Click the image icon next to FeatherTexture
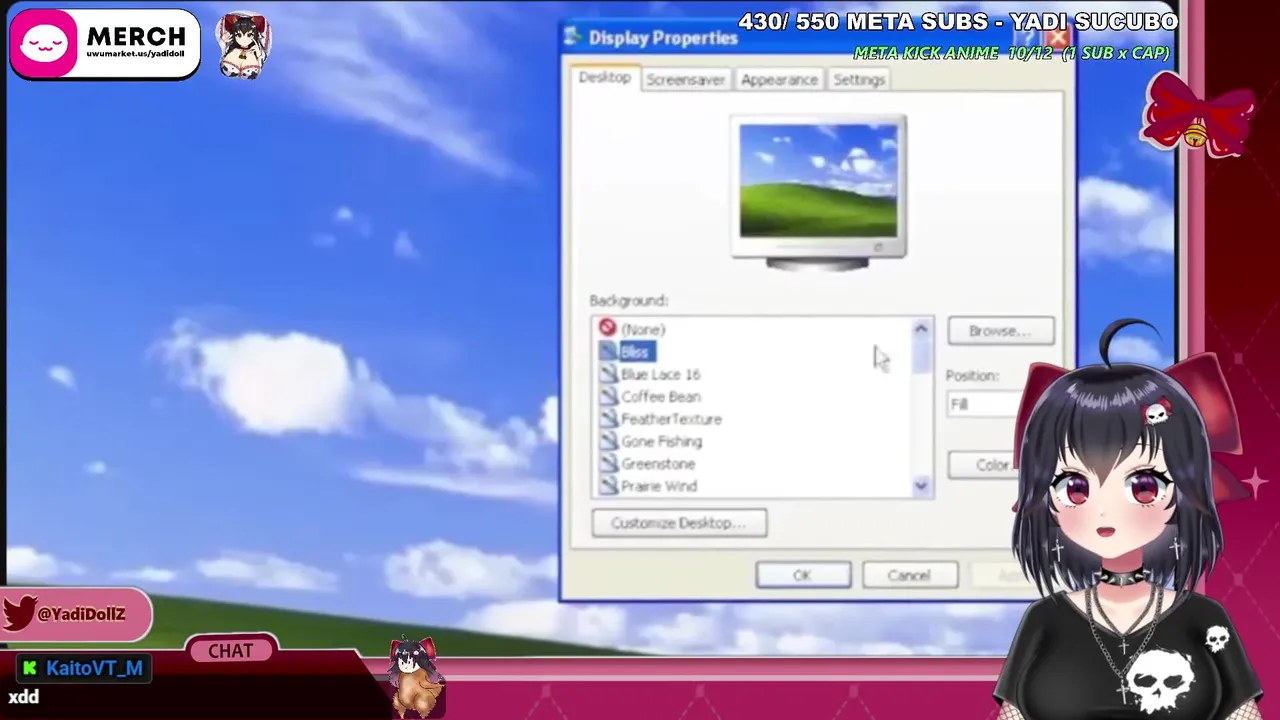The image size is (1280, 720). tap(607, 419)
